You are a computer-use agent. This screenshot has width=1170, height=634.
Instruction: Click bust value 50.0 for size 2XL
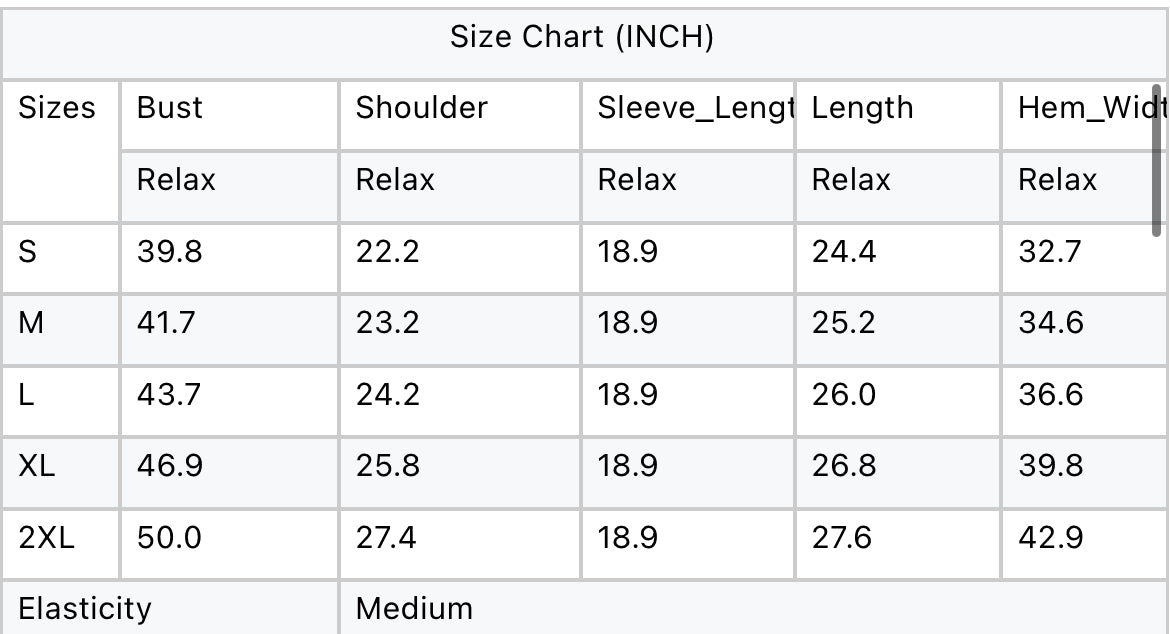(x=169, y=538)
